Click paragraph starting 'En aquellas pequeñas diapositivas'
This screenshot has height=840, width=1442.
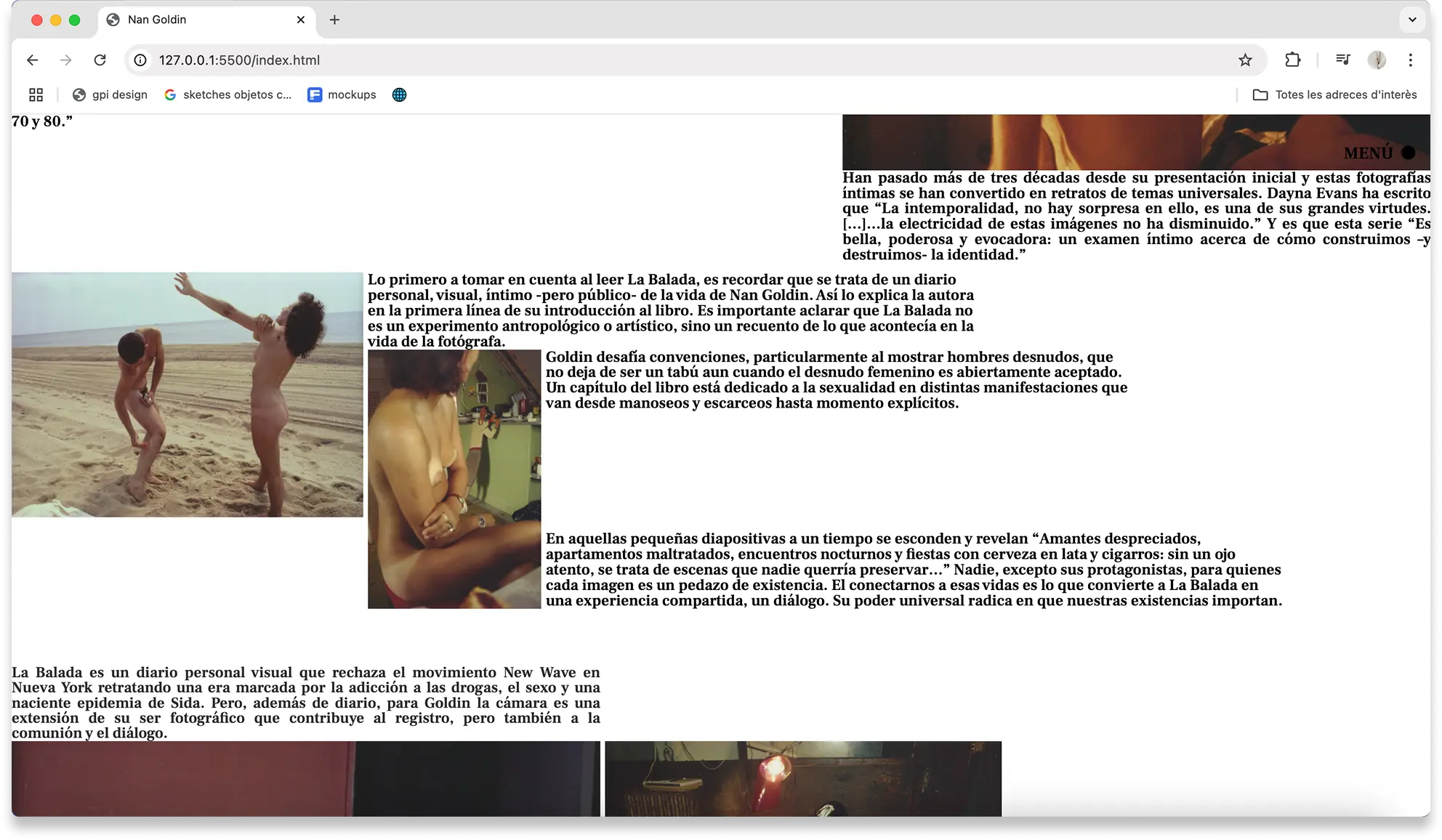(914, 570)
